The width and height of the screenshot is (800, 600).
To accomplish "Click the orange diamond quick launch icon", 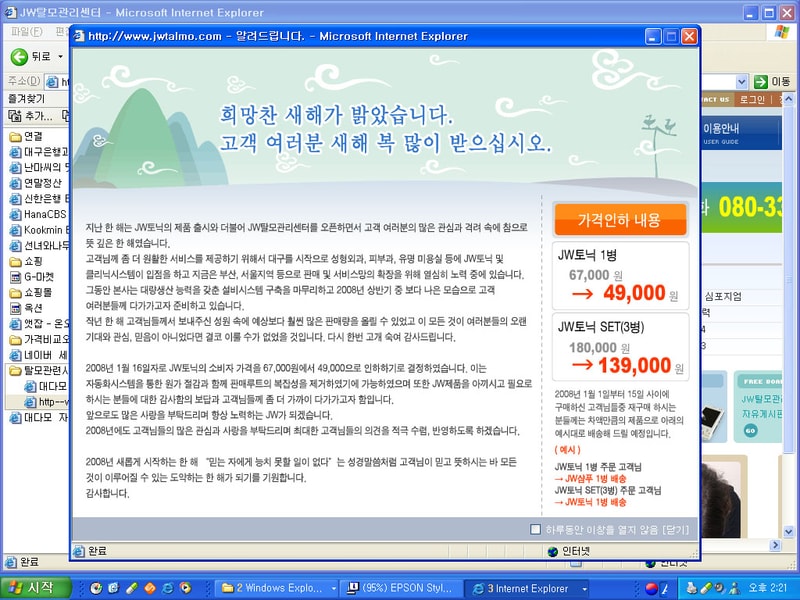I will pyautogui.click(x=149, y=588).
